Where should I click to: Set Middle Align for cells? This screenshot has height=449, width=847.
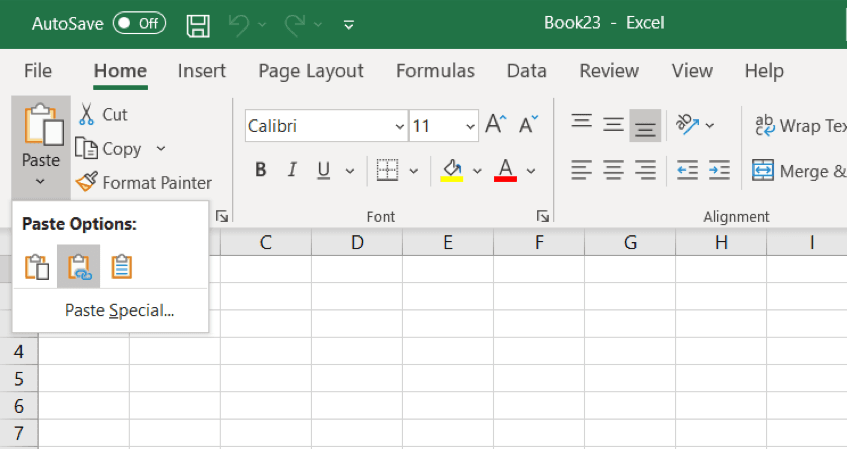[x=613, y=125]
